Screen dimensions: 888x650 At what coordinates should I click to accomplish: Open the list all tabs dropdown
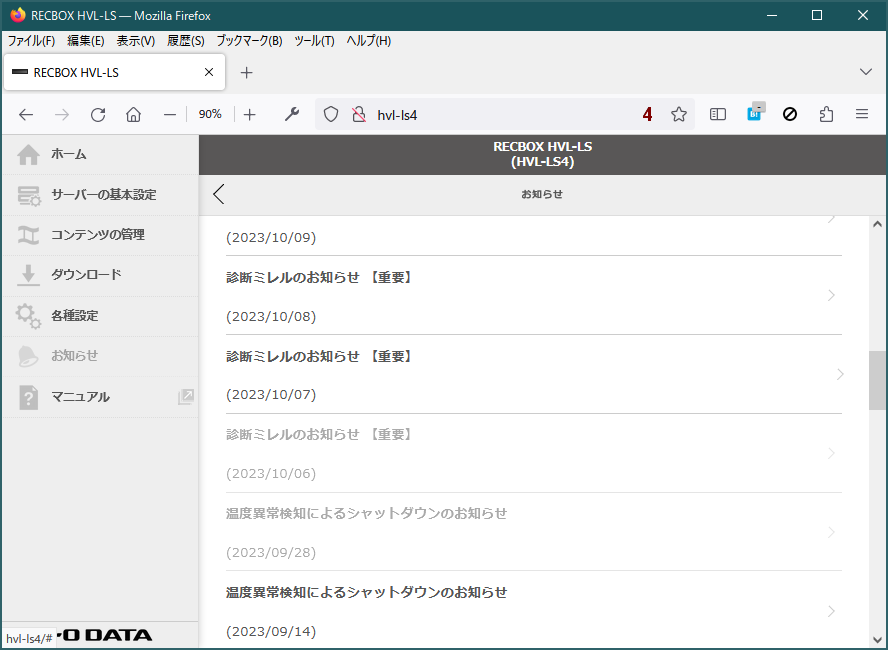click(865, 72)
